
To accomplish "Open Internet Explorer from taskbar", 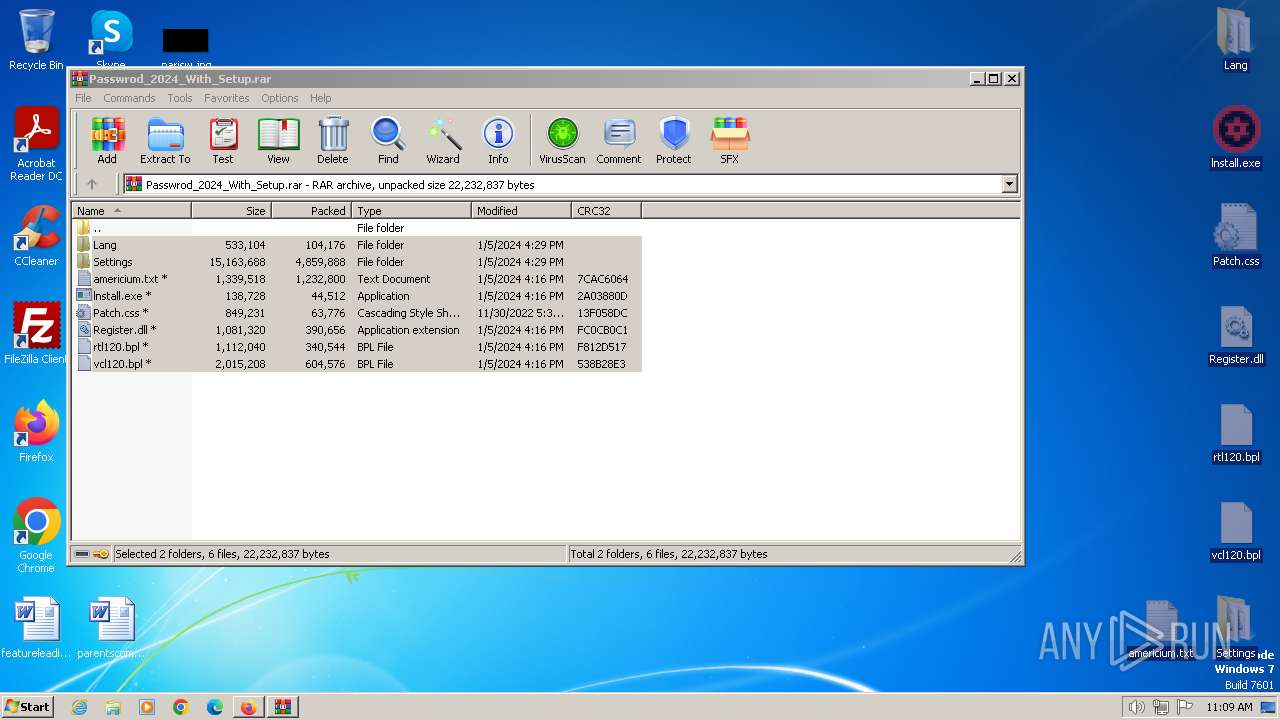I will [x=79, y=707].
